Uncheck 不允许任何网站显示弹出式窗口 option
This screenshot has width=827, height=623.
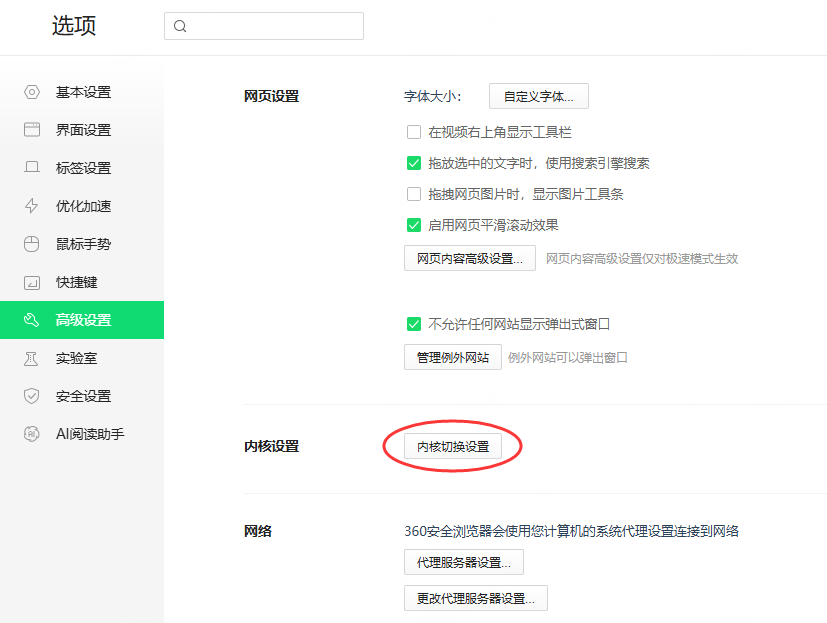pos(413,324)
